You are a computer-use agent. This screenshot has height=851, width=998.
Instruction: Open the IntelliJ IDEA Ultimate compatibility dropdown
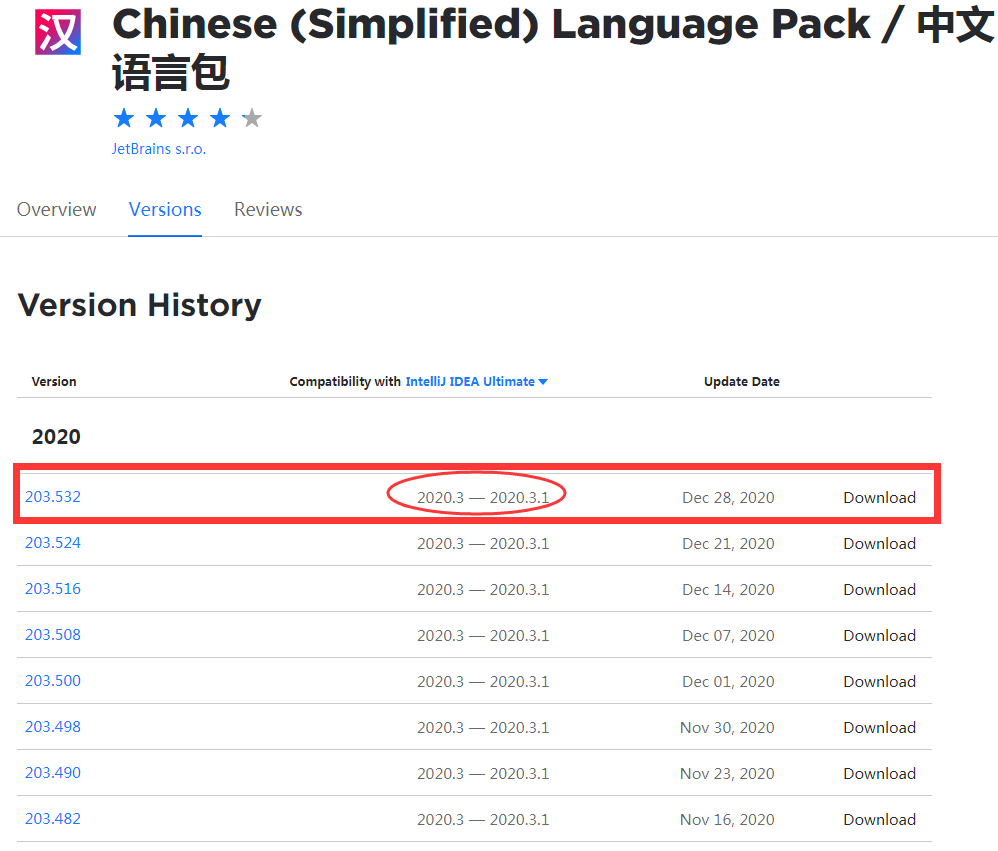point(477,381)
